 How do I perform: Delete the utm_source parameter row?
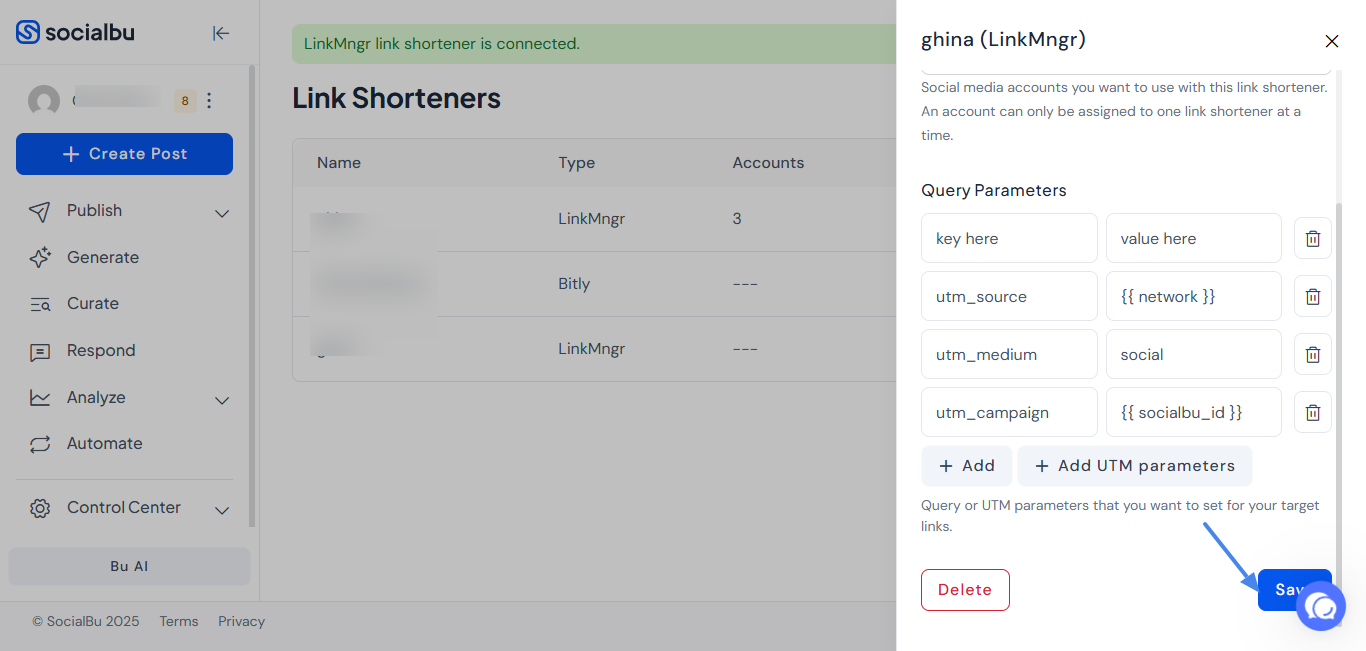click(x=1312, y=296)
